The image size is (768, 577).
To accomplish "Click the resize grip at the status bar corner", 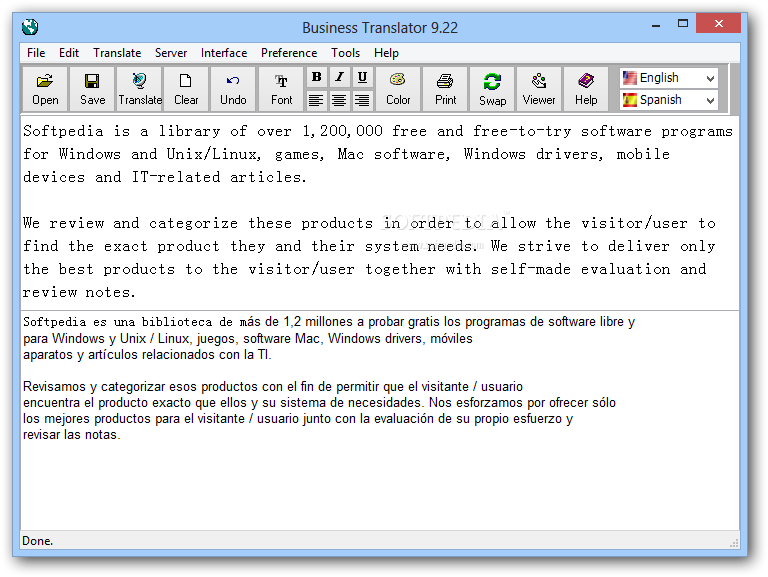I will 734,543.
